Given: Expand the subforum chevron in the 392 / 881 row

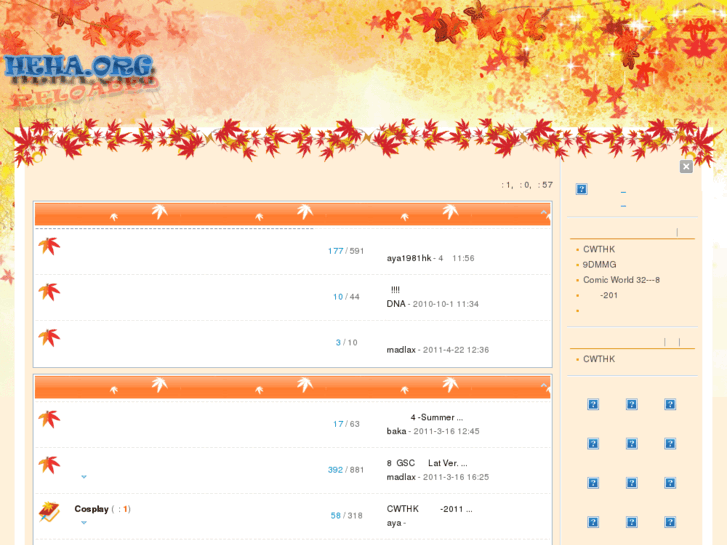Looking at the screenshot, I should (x=84, y=476).
